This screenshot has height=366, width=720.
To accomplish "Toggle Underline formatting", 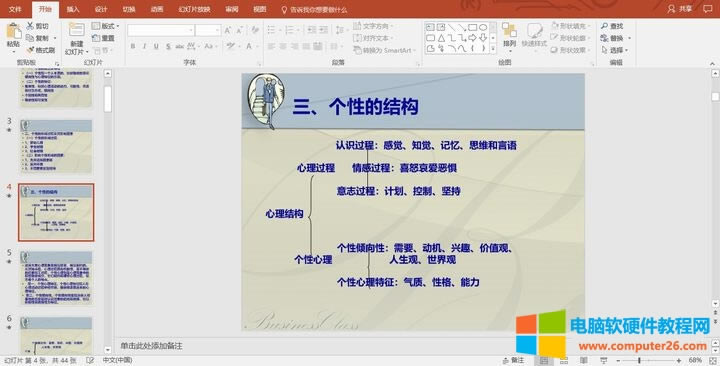I will (156, 46).
